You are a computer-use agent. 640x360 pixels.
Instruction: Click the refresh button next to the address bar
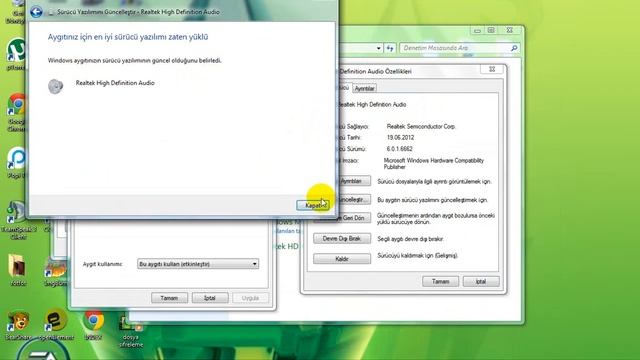point(390,48)
